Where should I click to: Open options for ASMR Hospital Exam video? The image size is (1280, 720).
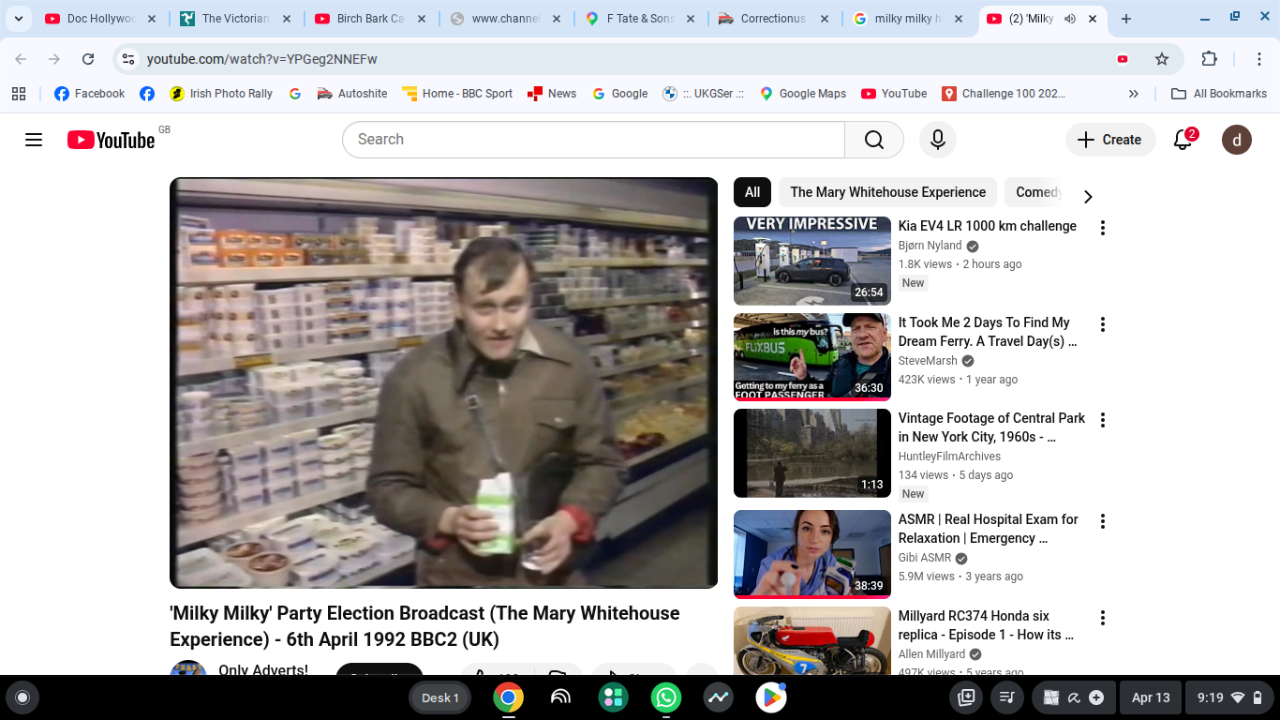pos(1103,521)
